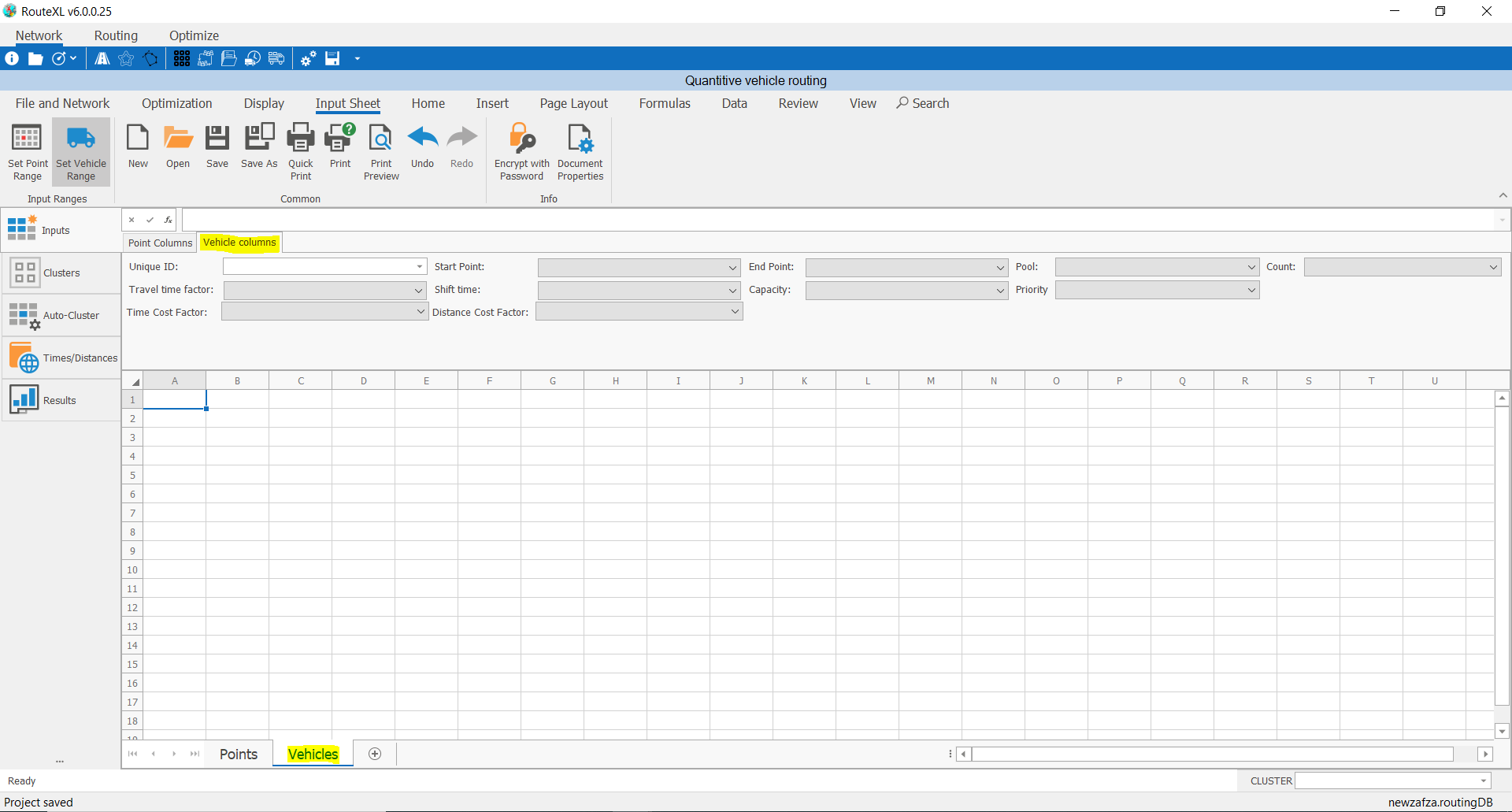Click the ribbon Search box

[x=923, y=103]
